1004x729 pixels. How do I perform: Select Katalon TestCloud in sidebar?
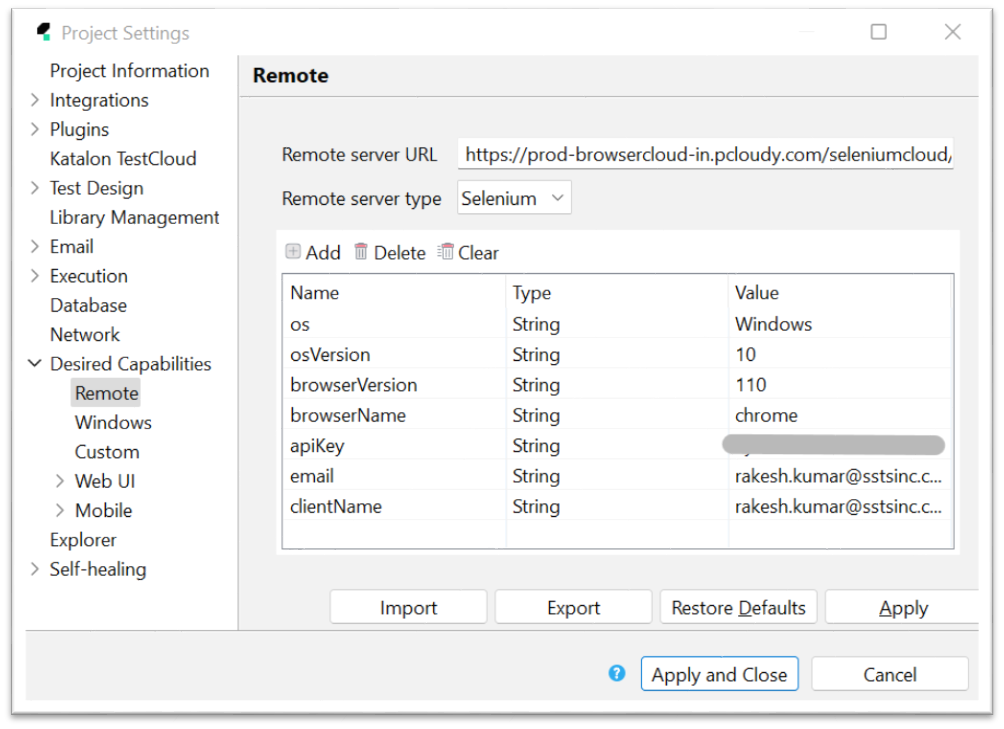click(123, 158)
